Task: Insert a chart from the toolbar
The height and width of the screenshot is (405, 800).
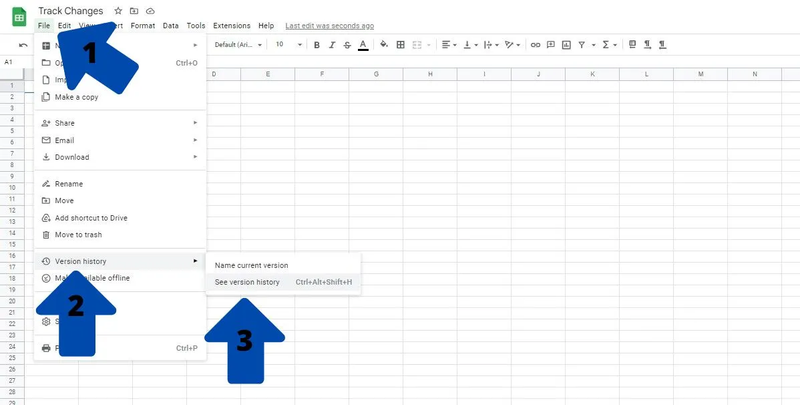Action: 566,45
